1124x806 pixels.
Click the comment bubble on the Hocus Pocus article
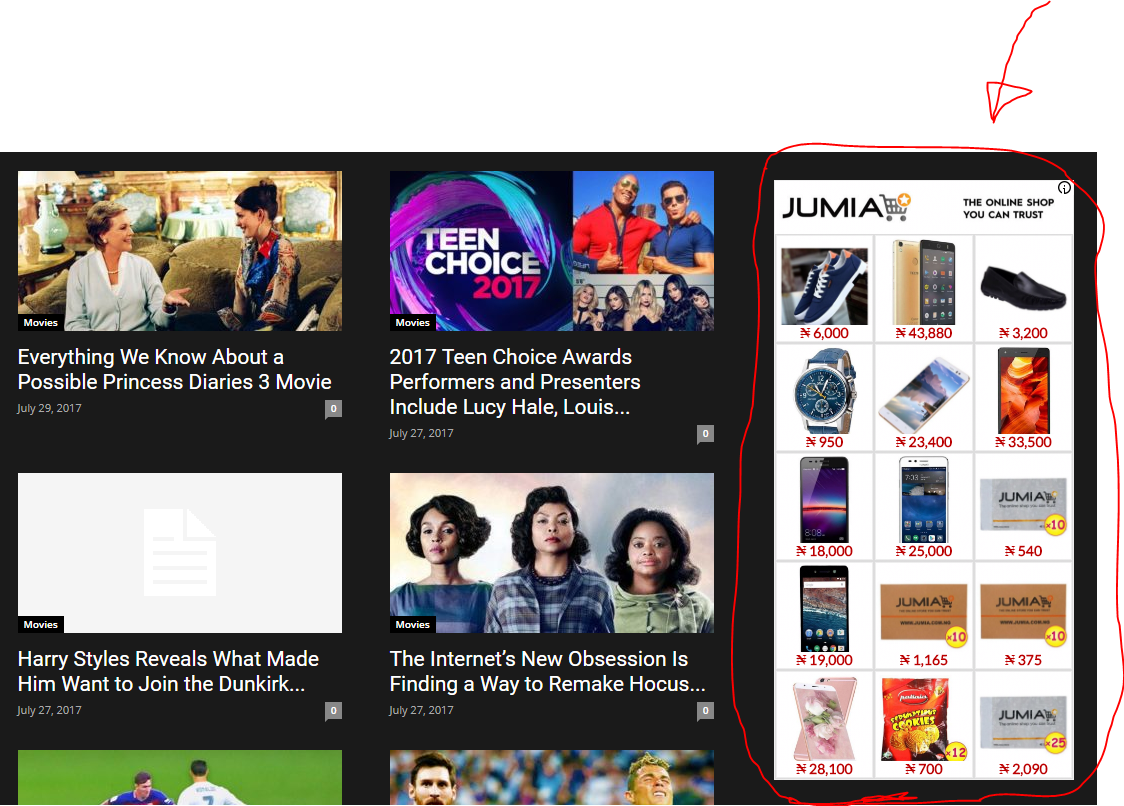click(x=705, y=710)
